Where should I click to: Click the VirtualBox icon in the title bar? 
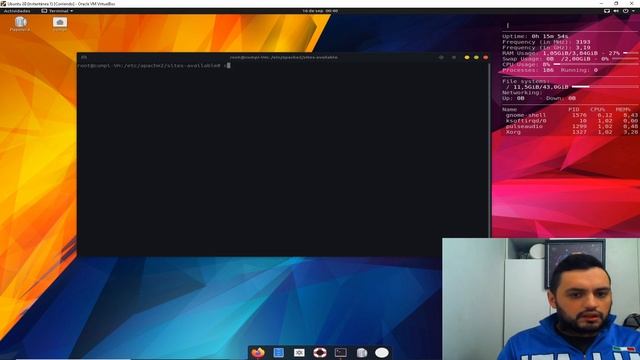(x=3, y=4)
